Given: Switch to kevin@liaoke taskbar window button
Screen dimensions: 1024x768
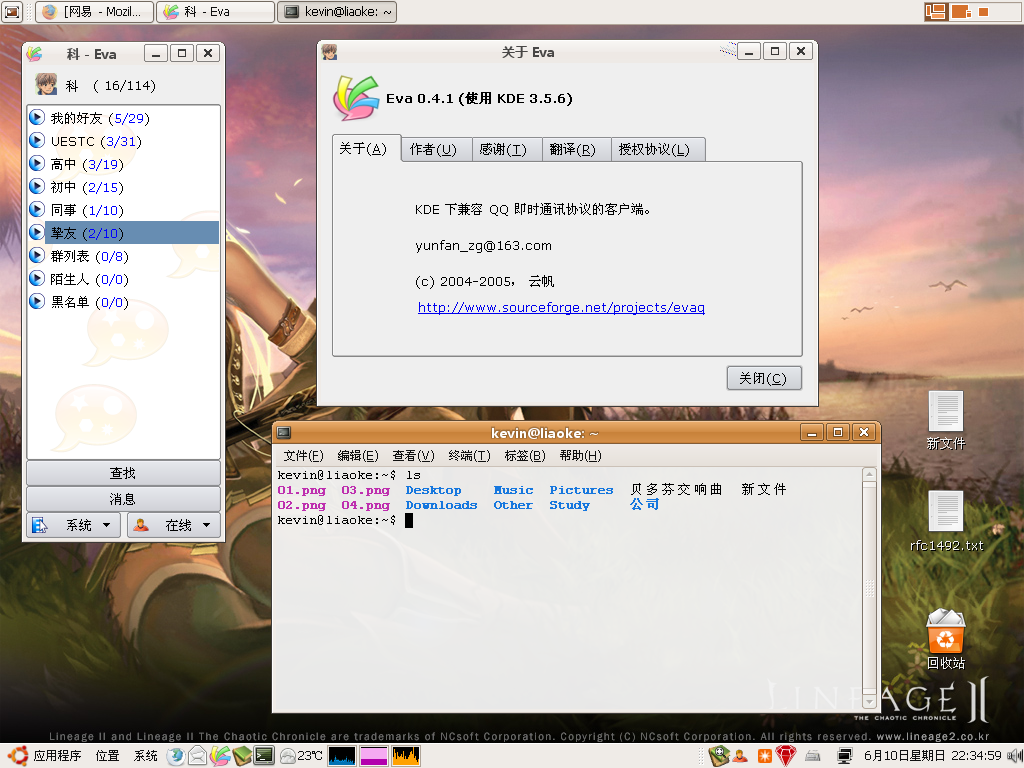Looking at the screenshot, I should click(x=337, y=11).
